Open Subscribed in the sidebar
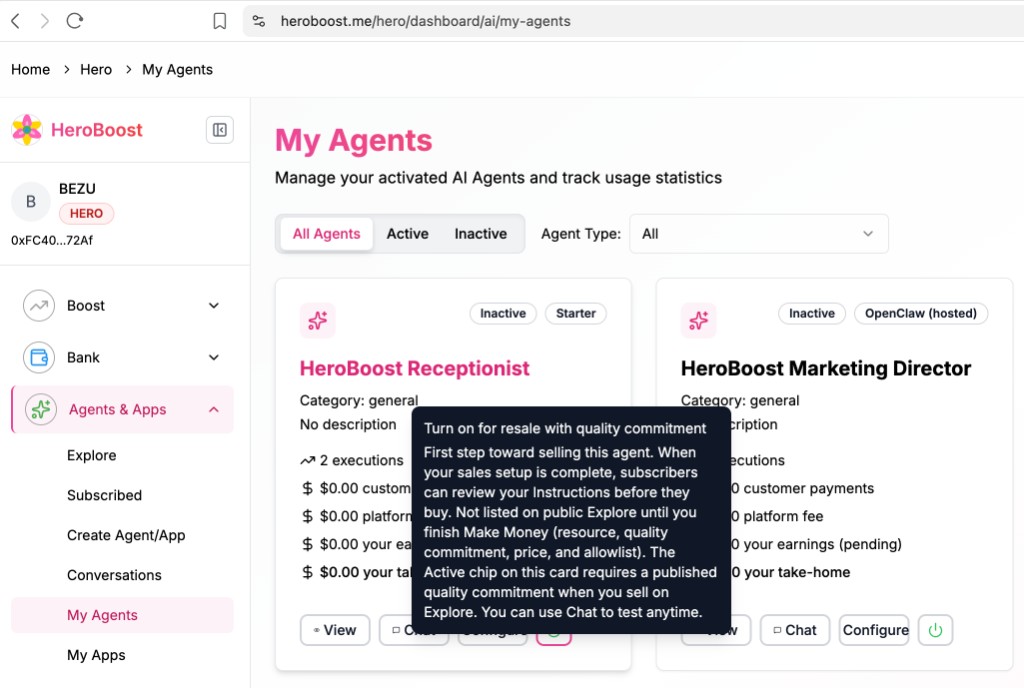Screen dimensions: 1024x688 [x=104, y=495]
